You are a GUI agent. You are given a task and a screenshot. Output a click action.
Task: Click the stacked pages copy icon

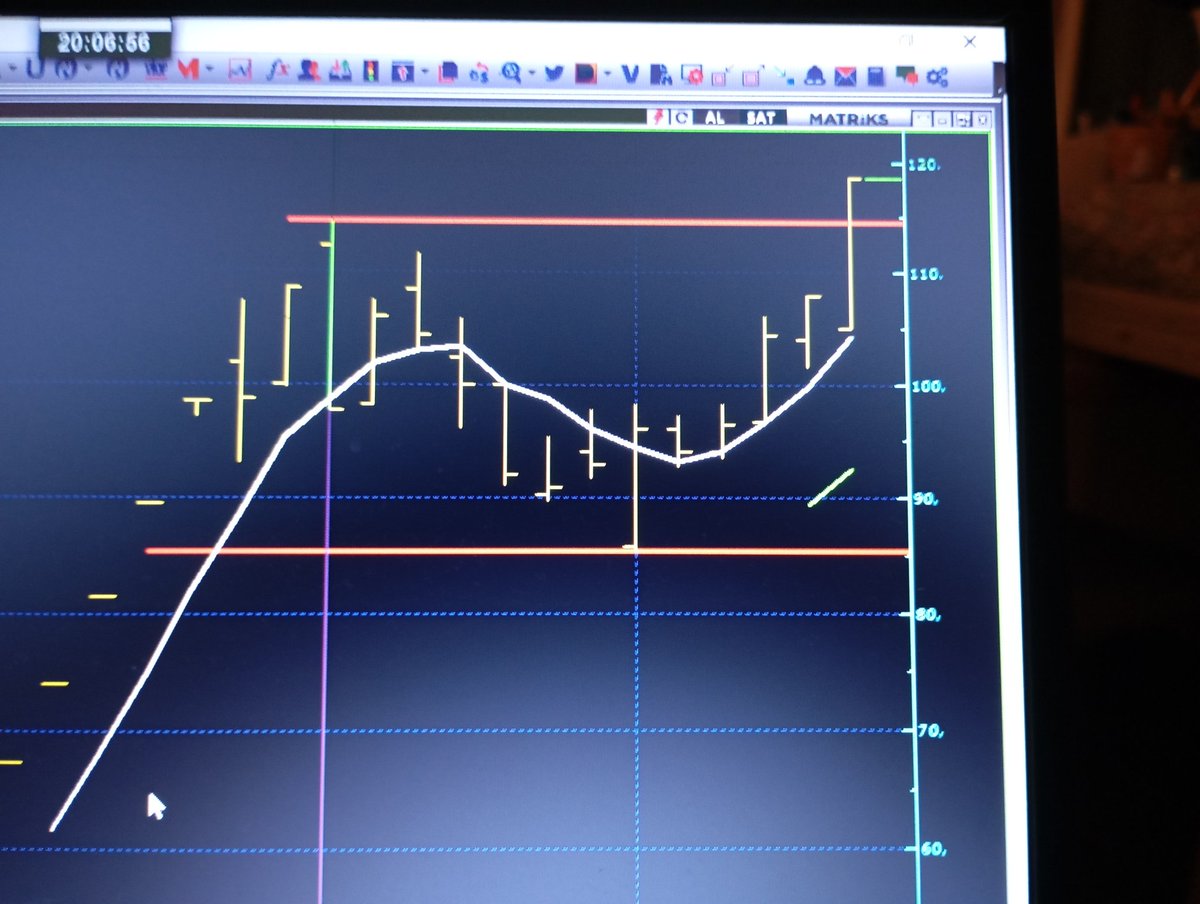click(448, 72)
